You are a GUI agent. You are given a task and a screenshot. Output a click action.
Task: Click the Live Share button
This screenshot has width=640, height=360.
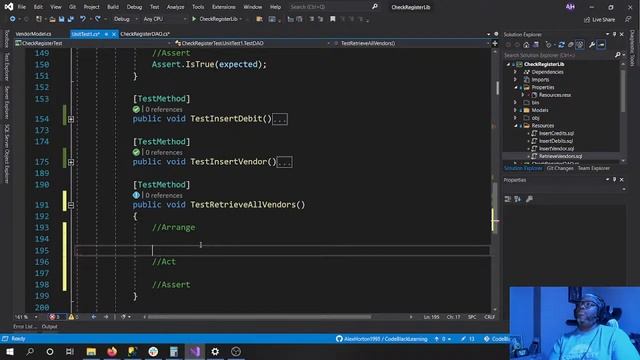(x=599, y=20)
